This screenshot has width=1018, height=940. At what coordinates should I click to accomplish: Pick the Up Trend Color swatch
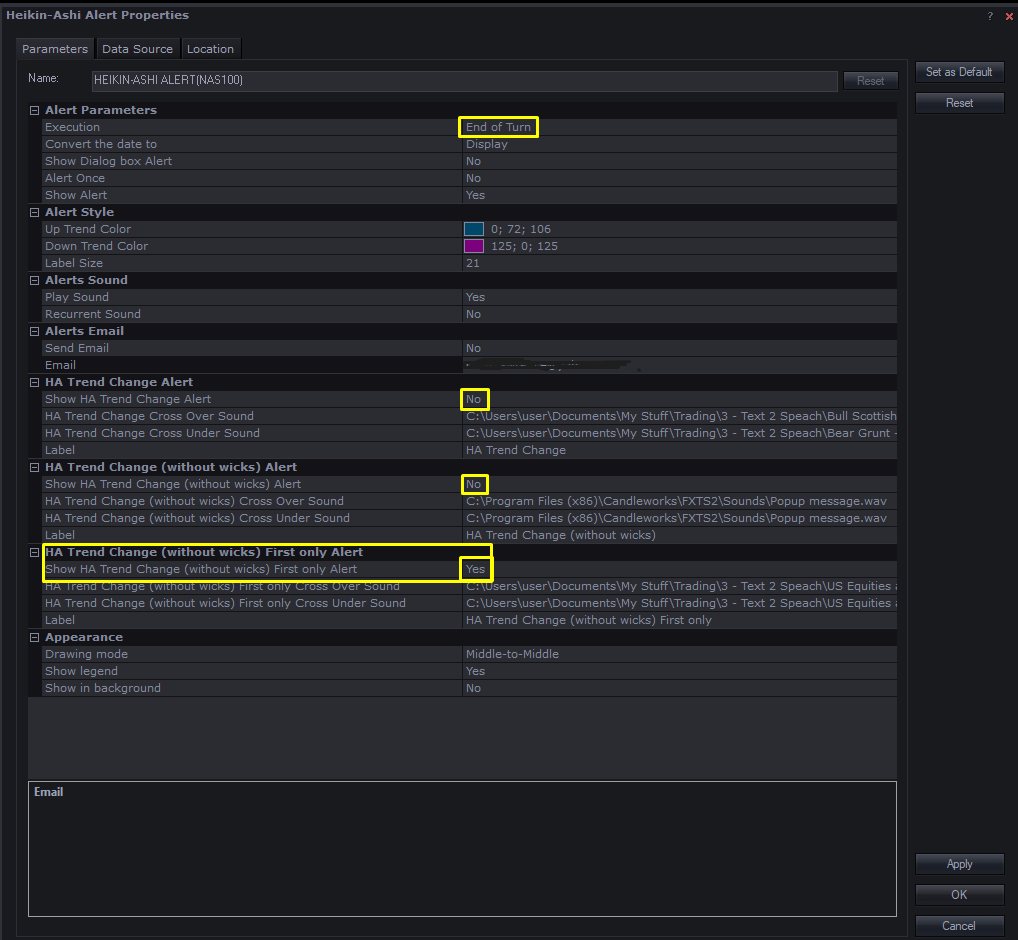[x=474, y=229]
